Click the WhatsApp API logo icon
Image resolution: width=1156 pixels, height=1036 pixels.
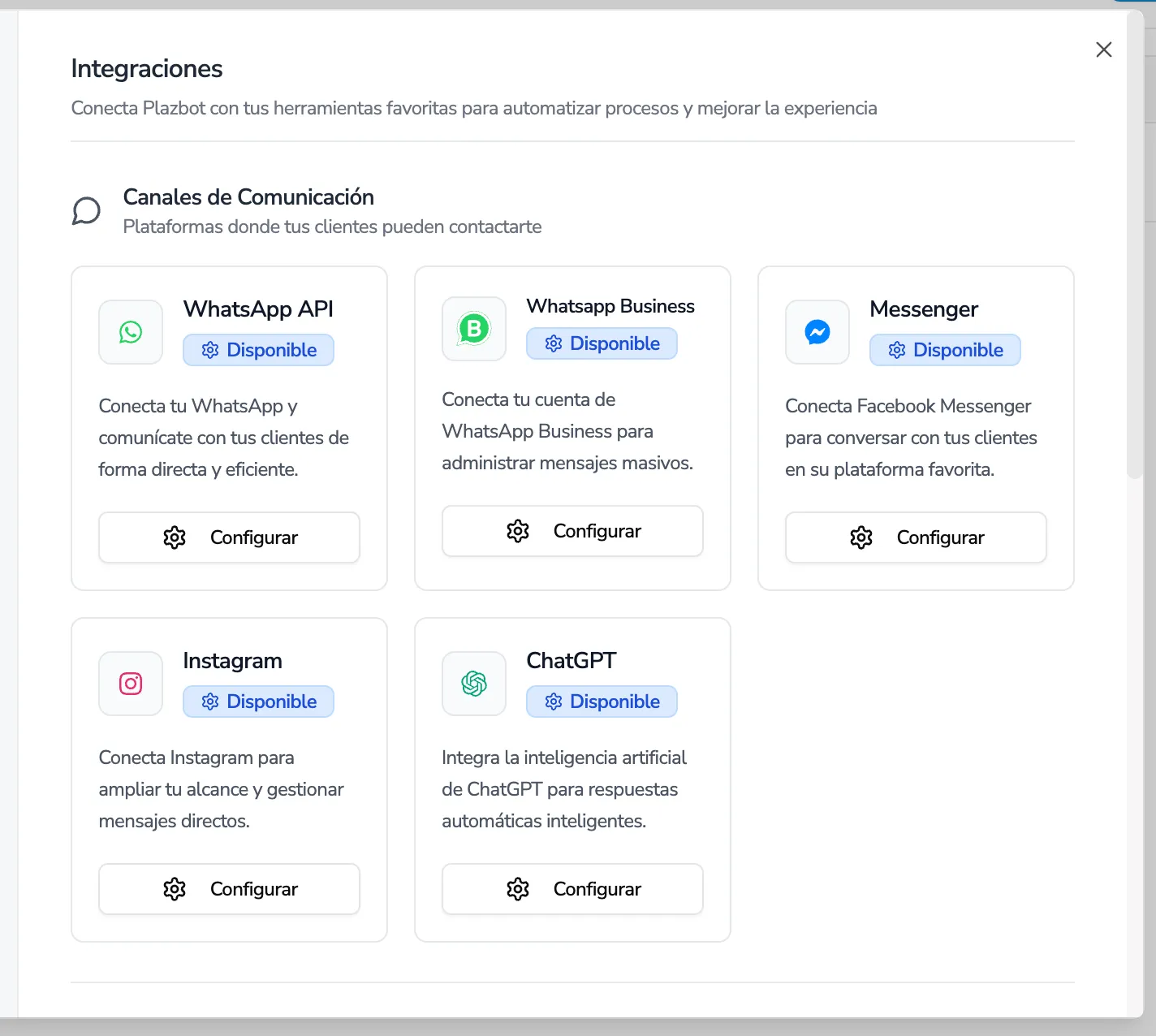click(131, 332)
